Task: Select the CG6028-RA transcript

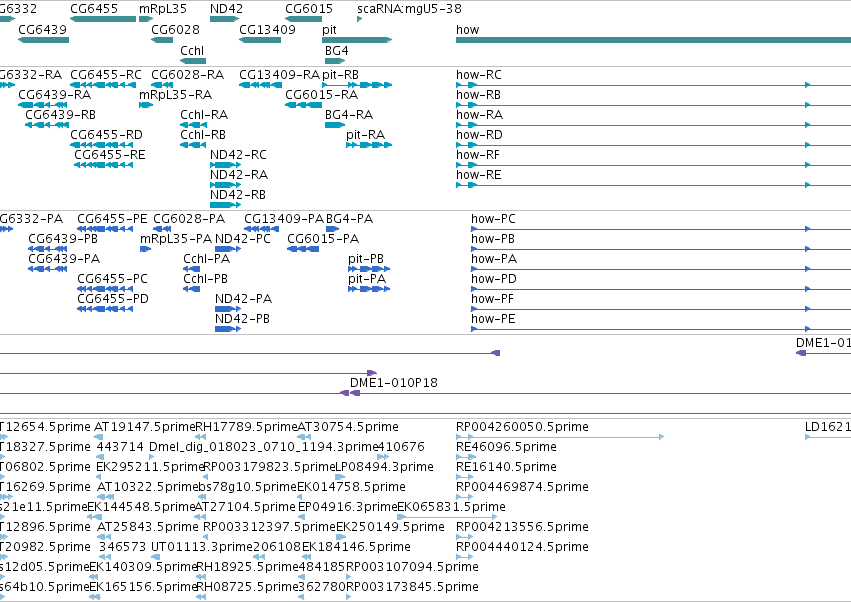Action: [x=162, y=85]
